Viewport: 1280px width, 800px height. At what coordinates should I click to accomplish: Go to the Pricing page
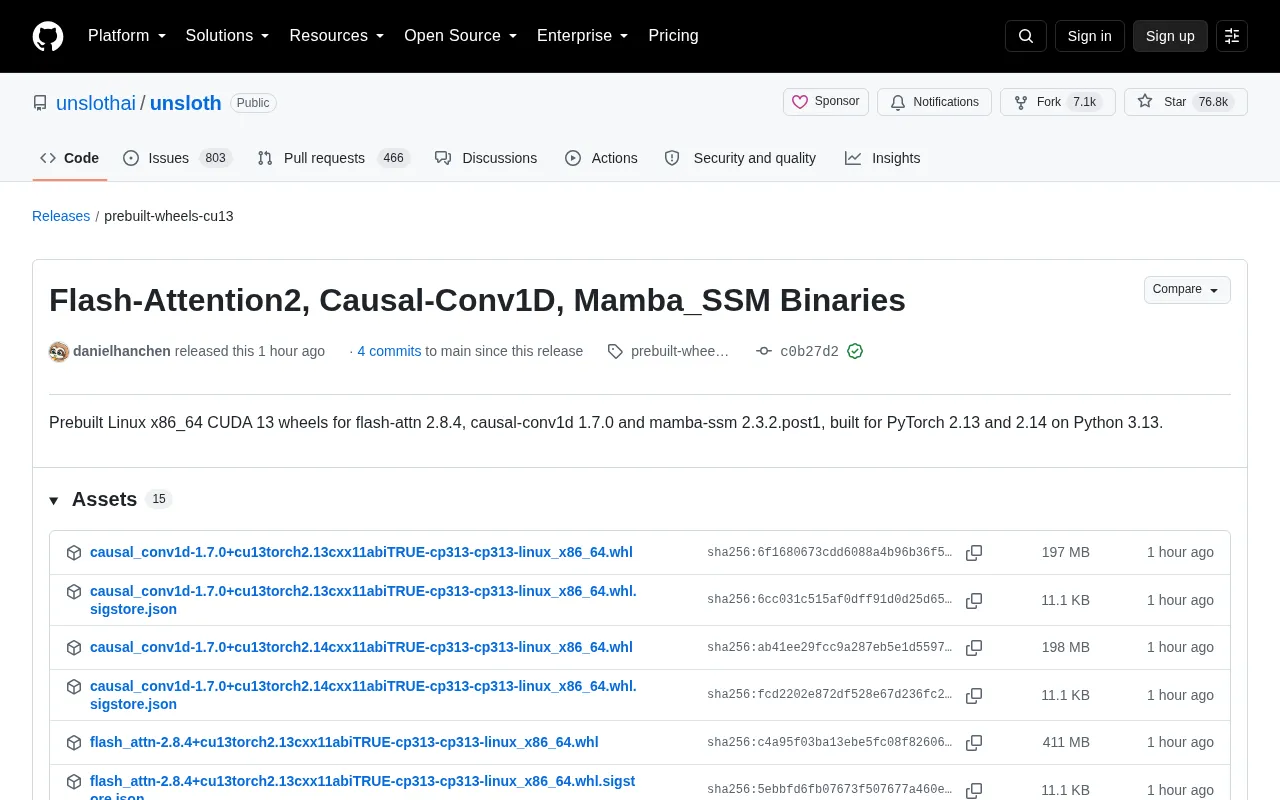click(x=673, y=36)
